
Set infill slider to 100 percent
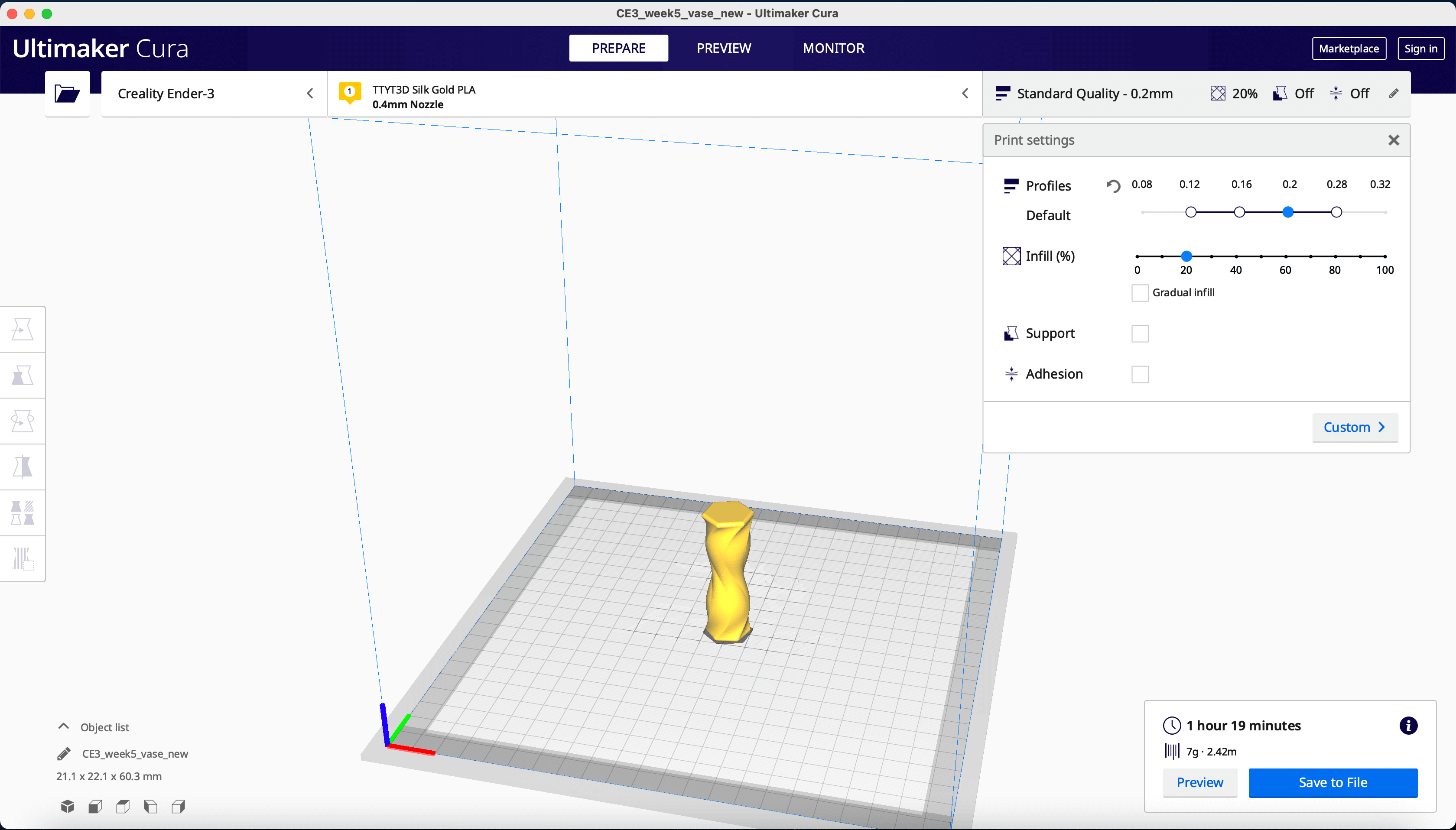pos(1385,256)
